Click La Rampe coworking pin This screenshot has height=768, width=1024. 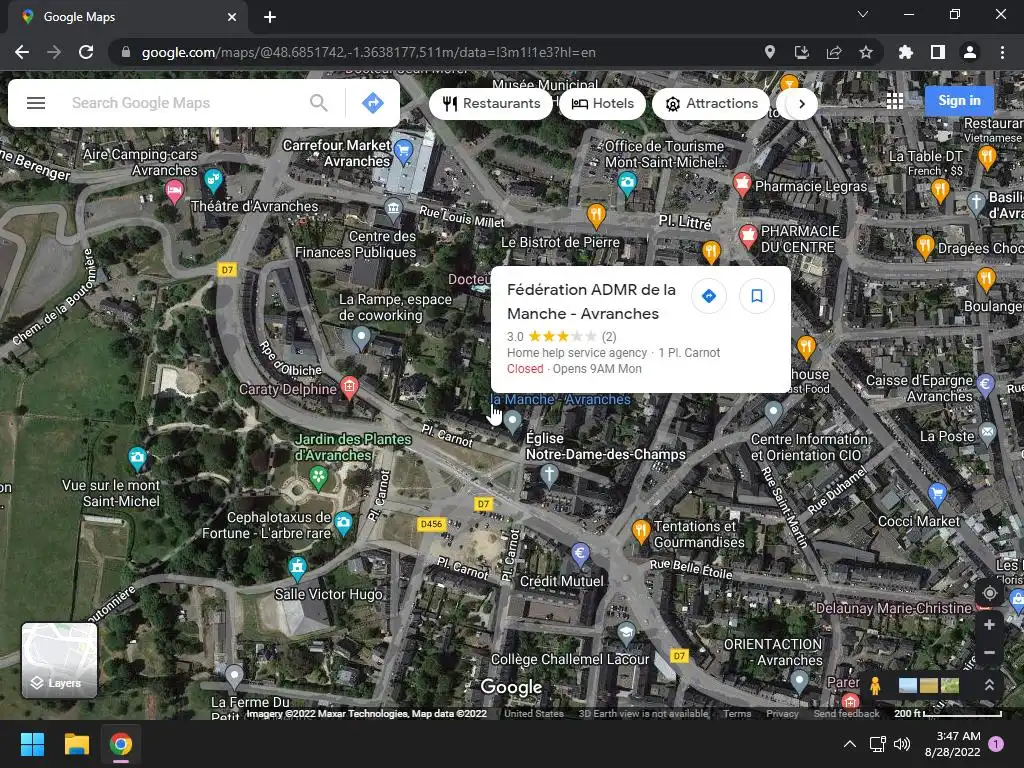pyautogui.click(x=361, y=338)
